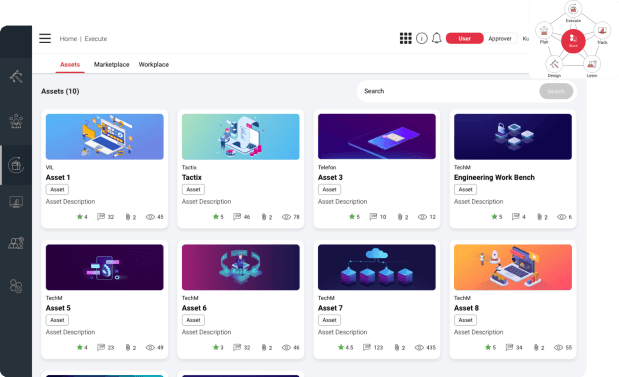This screenshot has height=377, width=619.
Task: Click Asset 1 comments icon
Action: click(101, 216)
